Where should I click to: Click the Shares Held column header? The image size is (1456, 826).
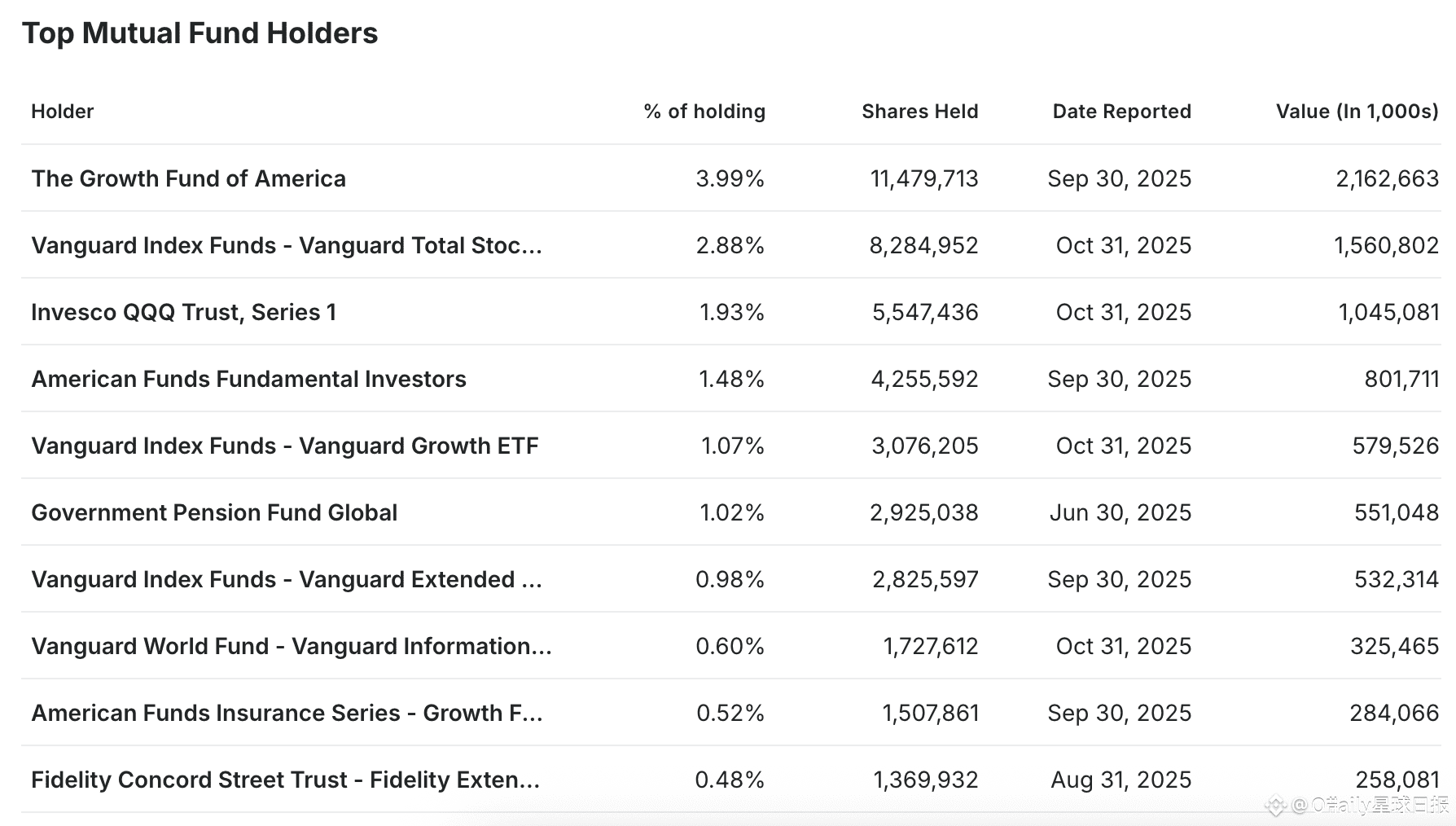point(919,112)
